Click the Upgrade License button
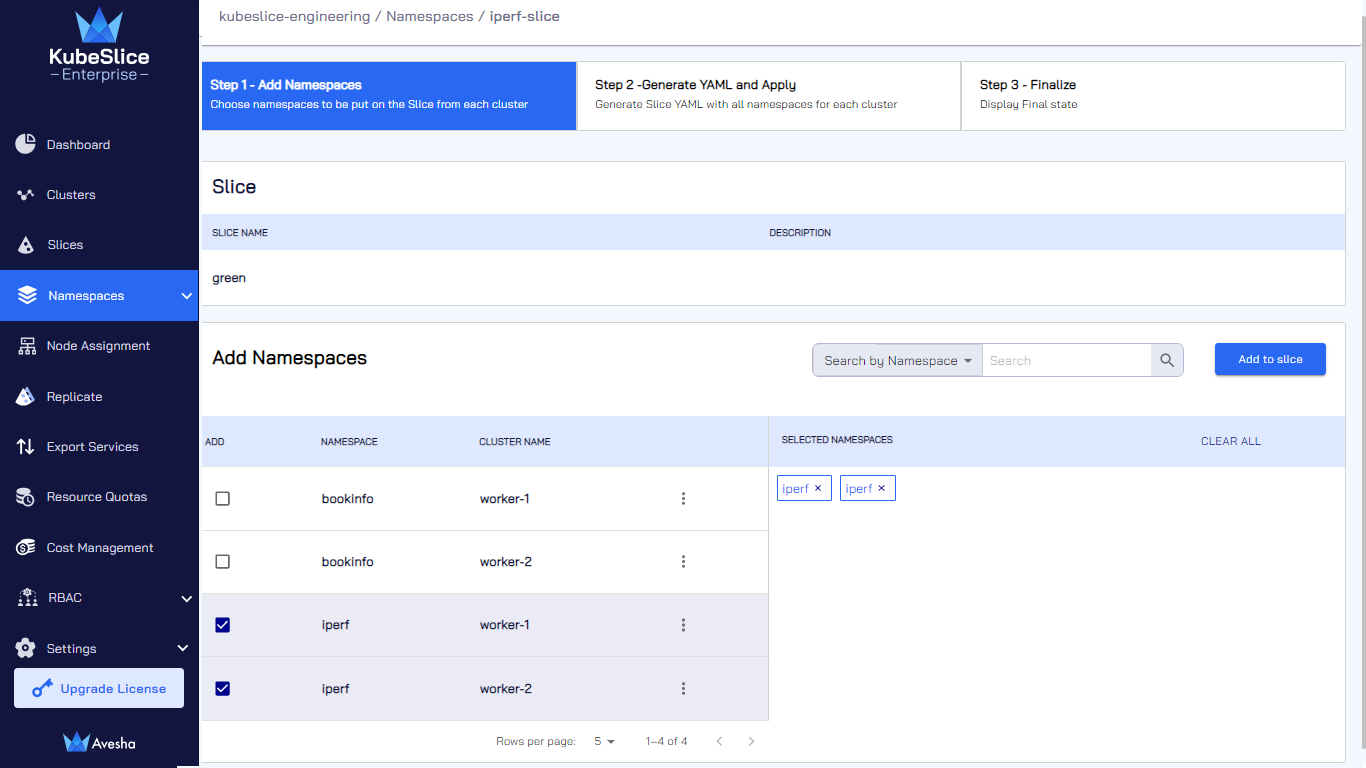The width and height of the screenshot is (1366, 768). coord(99,688)
